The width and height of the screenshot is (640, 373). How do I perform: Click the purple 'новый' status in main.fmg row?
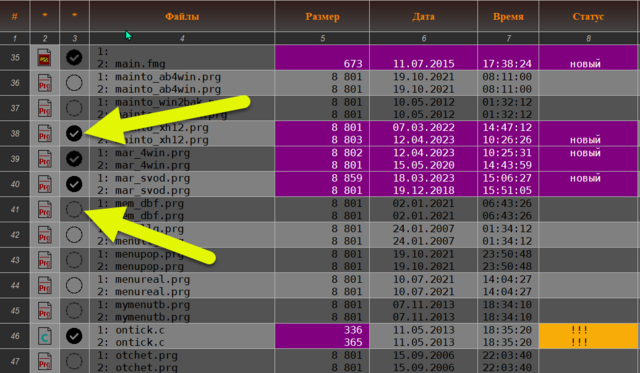click(585, 64)
